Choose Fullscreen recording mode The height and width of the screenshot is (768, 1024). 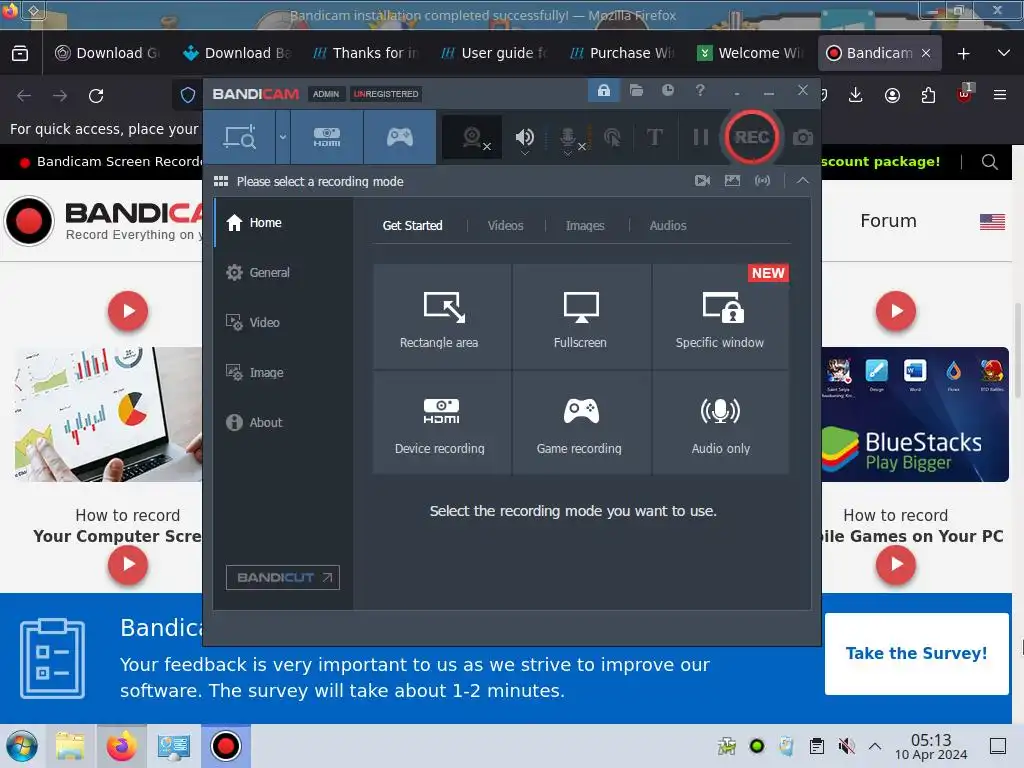[581, 317]
